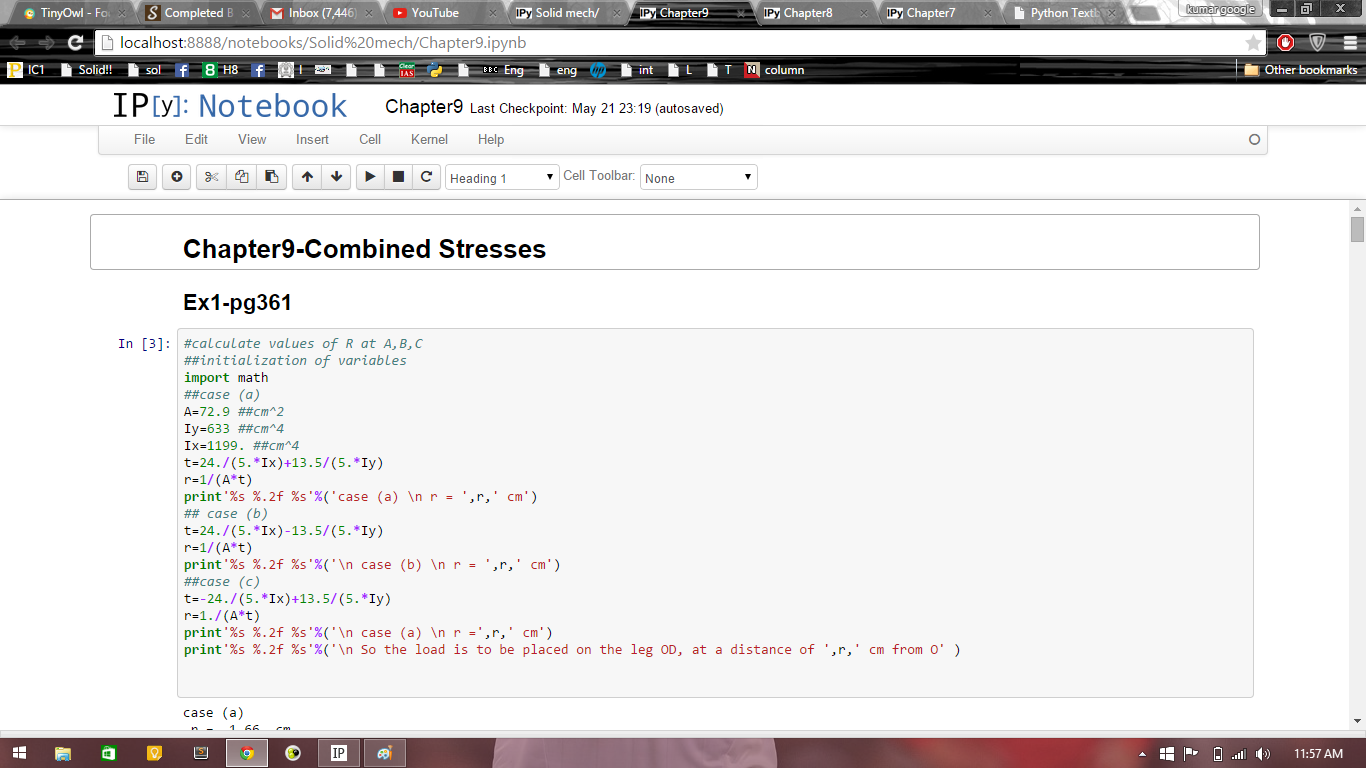
Task: Open the Kernel menu
Action: pyautogui.click(x=429, y=140)
